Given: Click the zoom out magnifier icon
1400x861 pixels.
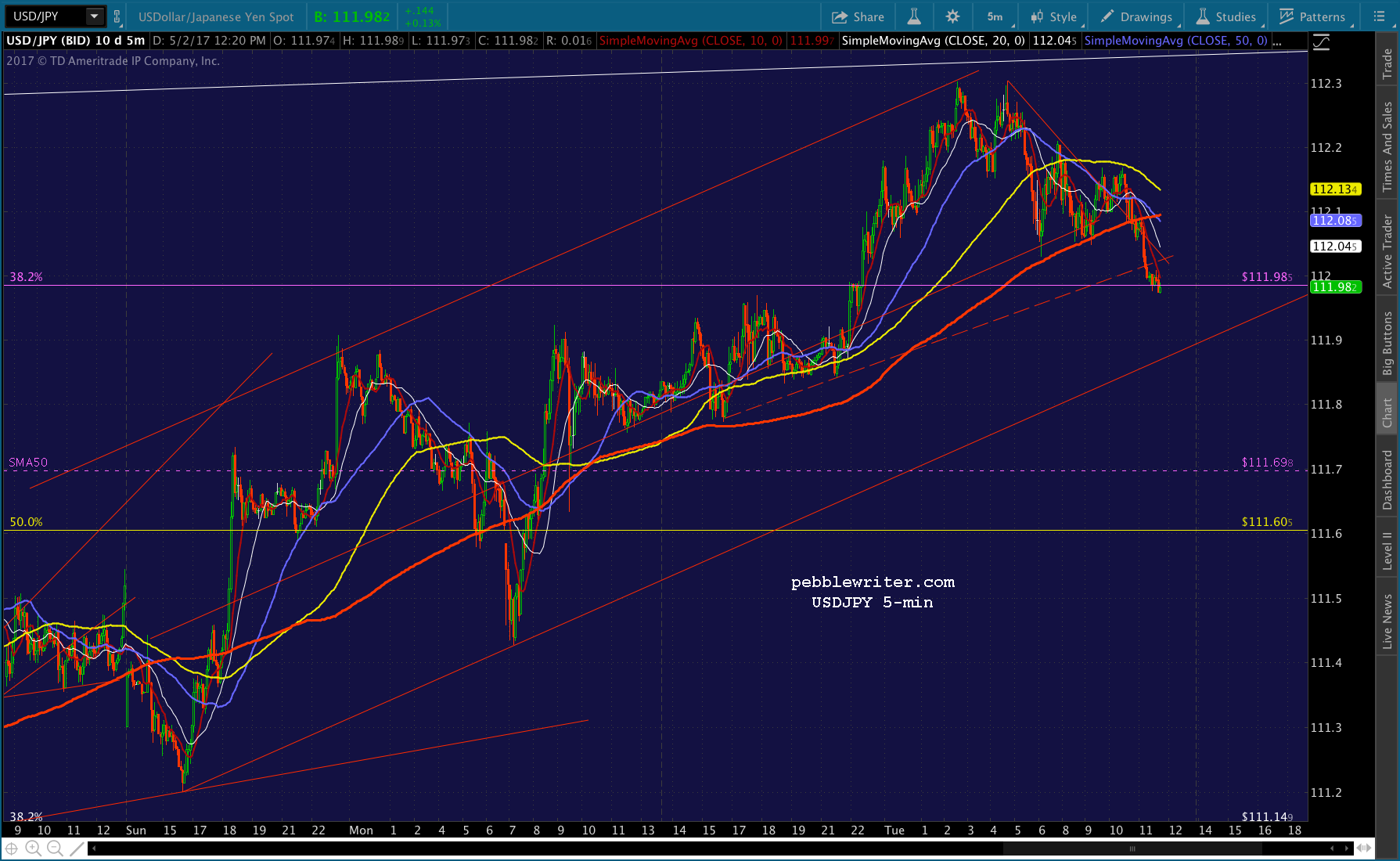Looking at the screenshot, I should click(55, 848).
